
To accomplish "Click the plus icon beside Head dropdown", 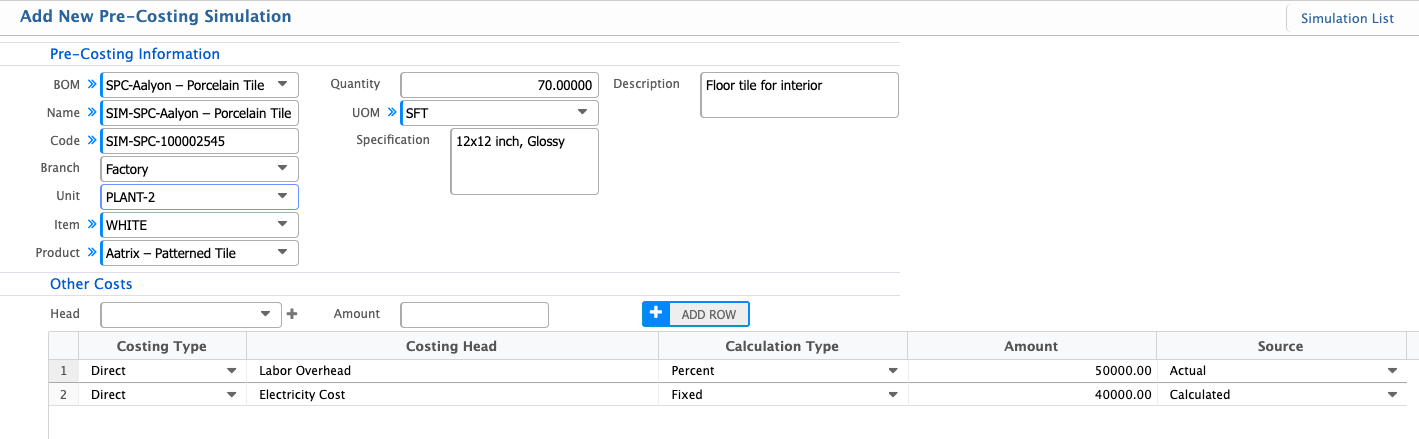I will (292, 314).
